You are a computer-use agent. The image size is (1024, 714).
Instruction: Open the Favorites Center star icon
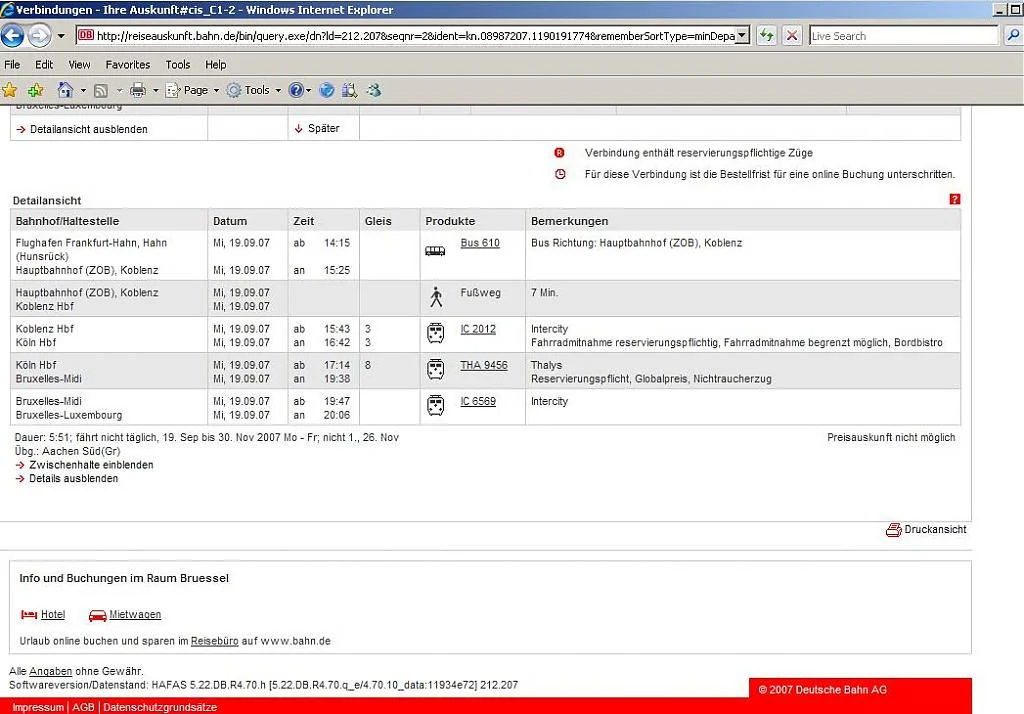coord(10,90)
